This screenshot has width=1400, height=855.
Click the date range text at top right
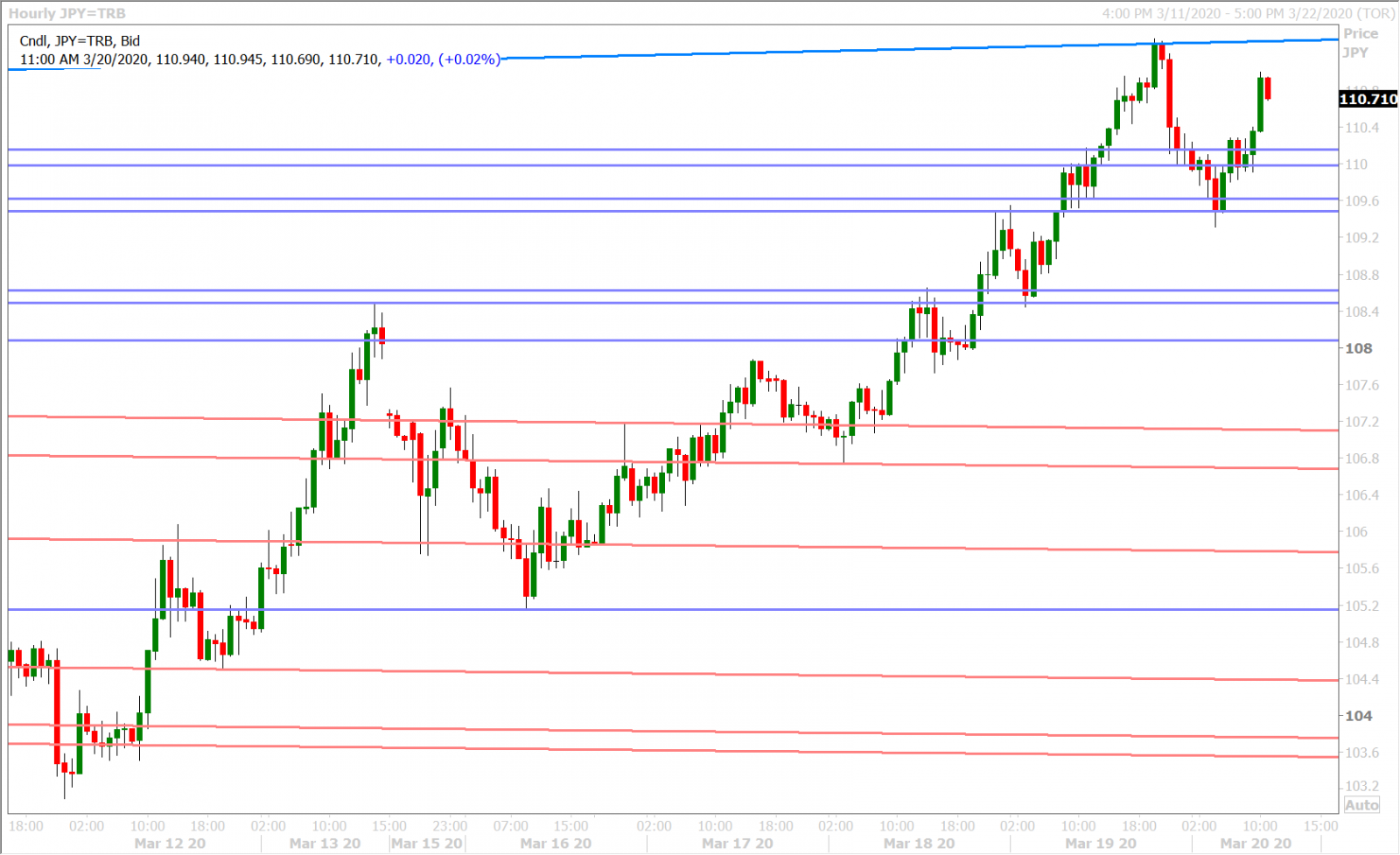[1248, 13]
